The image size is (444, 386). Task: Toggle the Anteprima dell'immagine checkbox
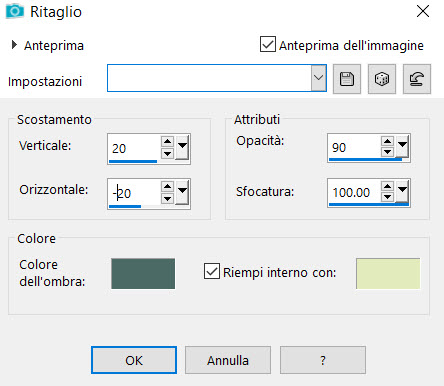pos(268,44)
